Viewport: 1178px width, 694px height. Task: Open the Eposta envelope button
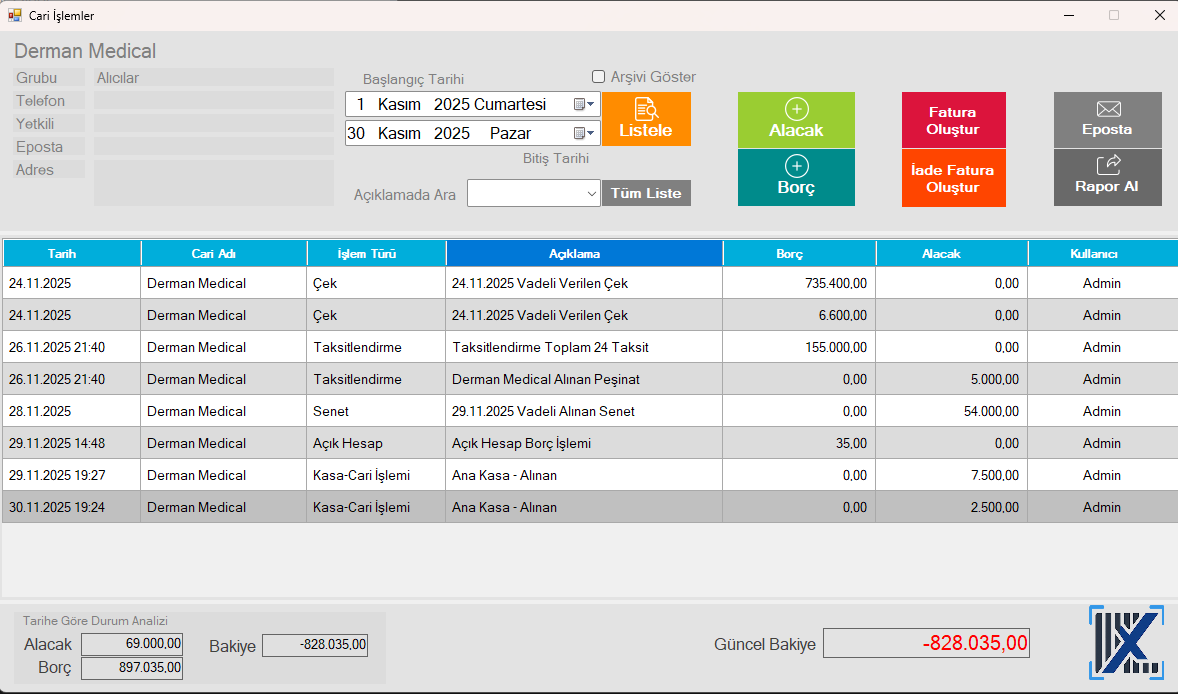pyautogui.click(x=1107, y=119)
